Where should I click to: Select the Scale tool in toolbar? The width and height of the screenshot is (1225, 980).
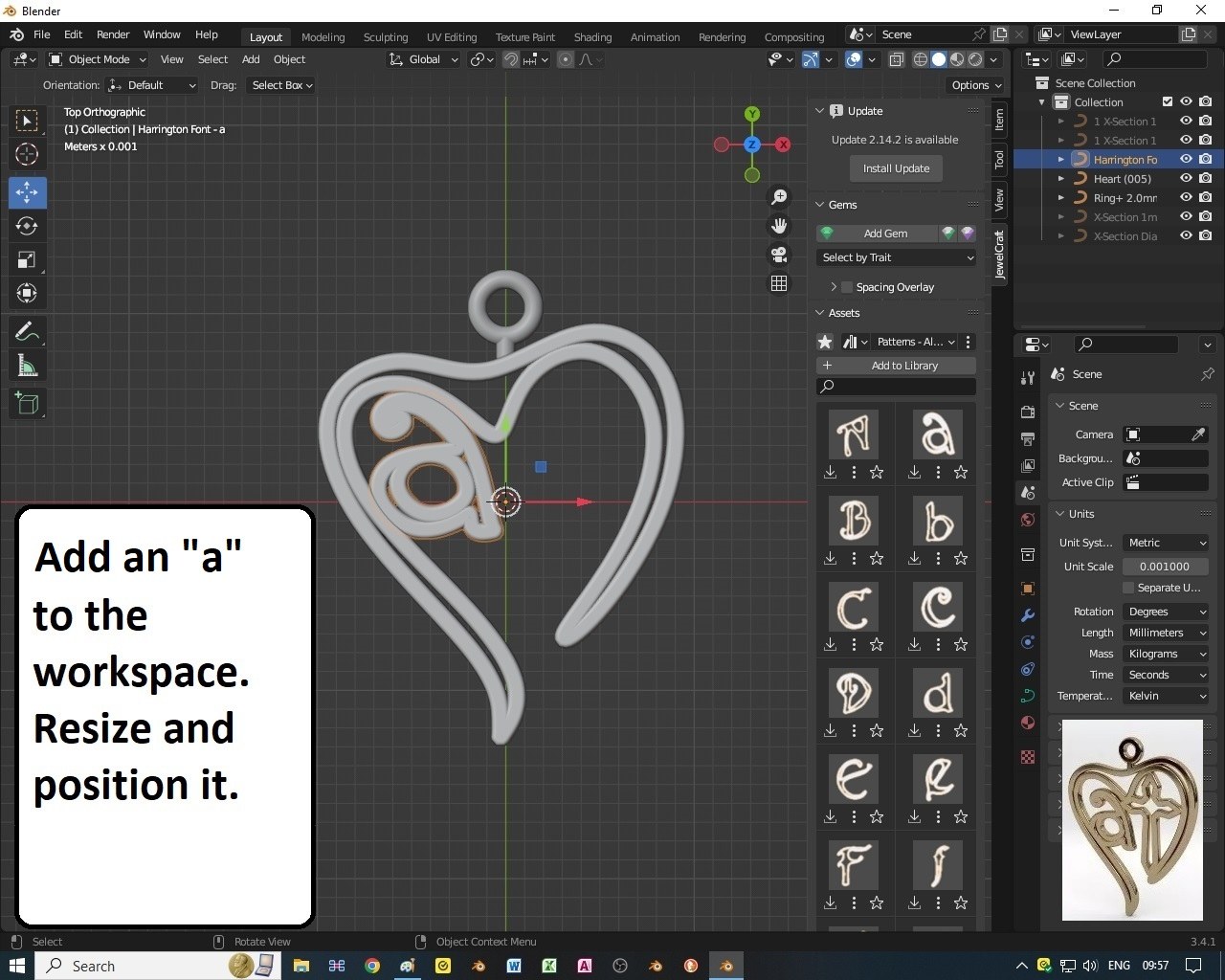[27, 260]
